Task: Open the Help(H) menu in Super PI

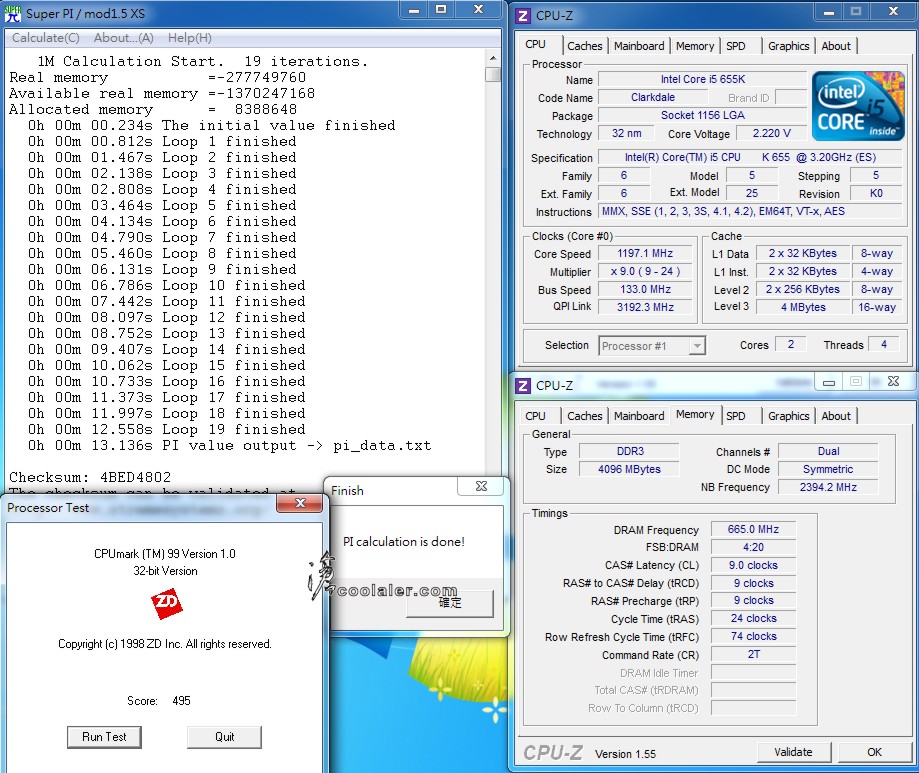Action: 189,38
